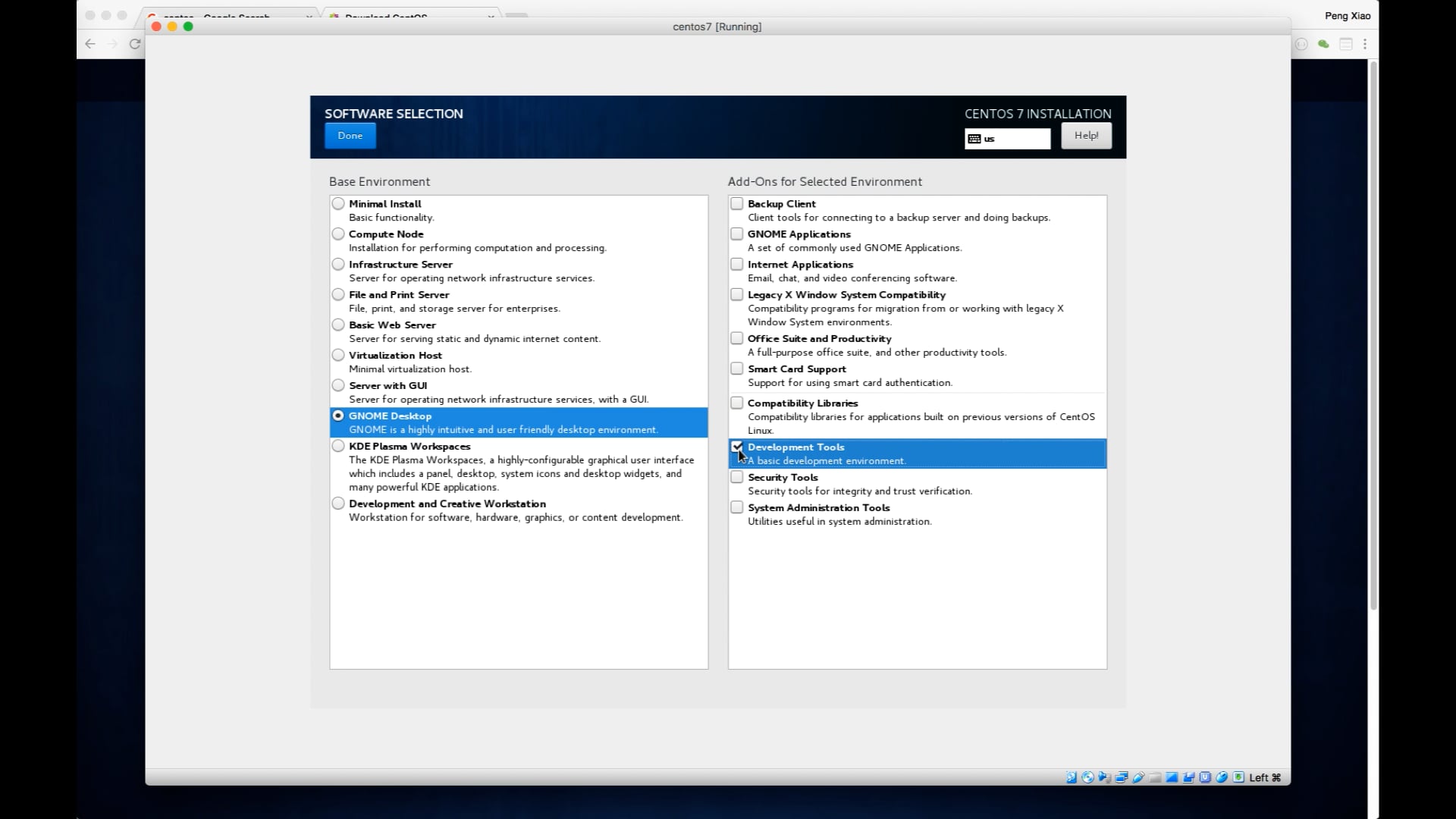Check the Backup Client add-on
Image resolution: width=1456 pixels, height=819 pixels.
[736, 203]
